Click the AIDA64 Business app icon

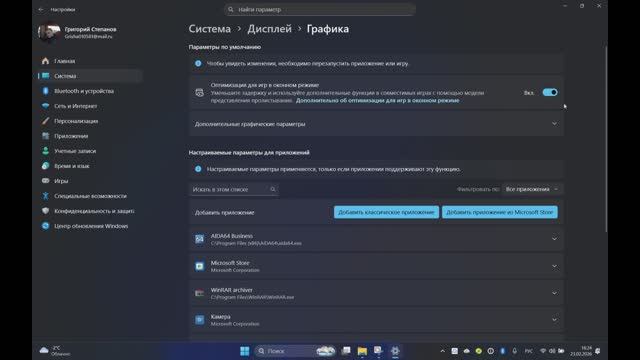[x=200, y=239]
